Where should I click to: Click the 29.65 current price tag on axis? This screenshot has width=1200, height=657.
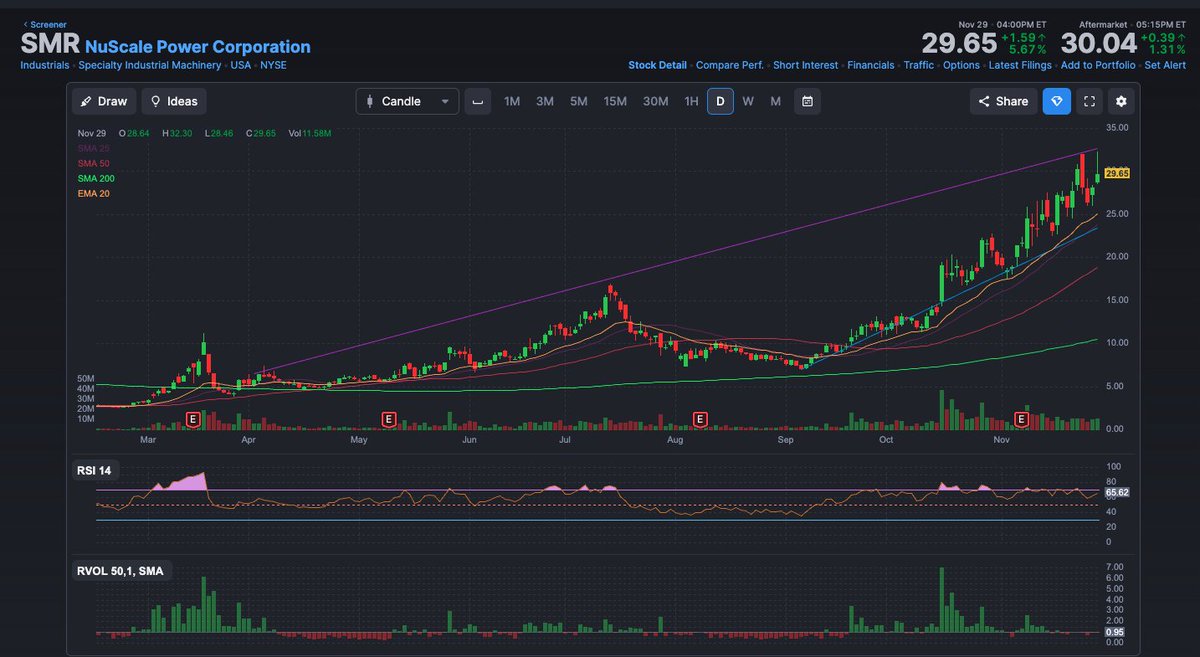(x=1117, y=173)
